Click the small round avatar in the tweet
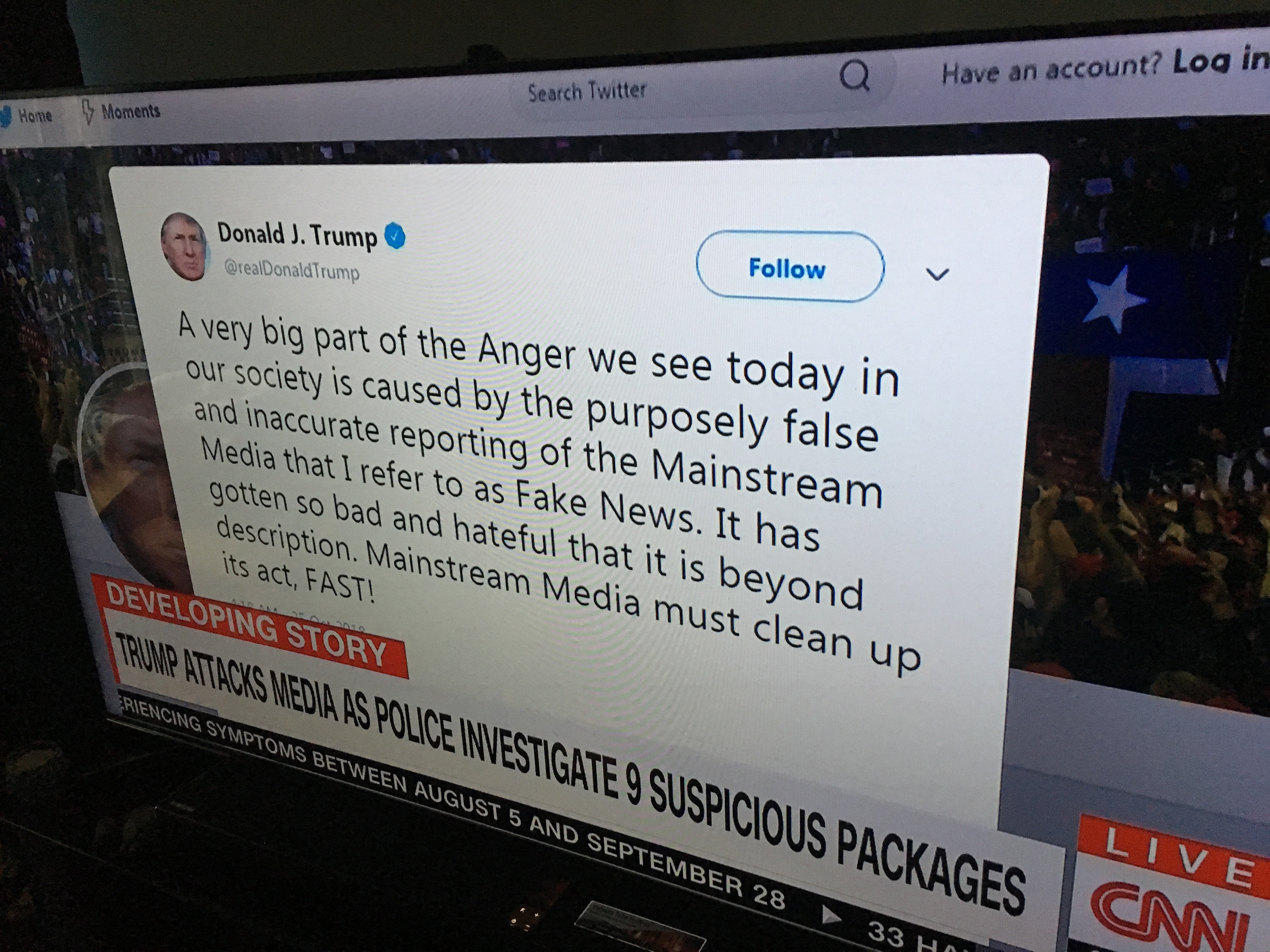 click(184, 246)
